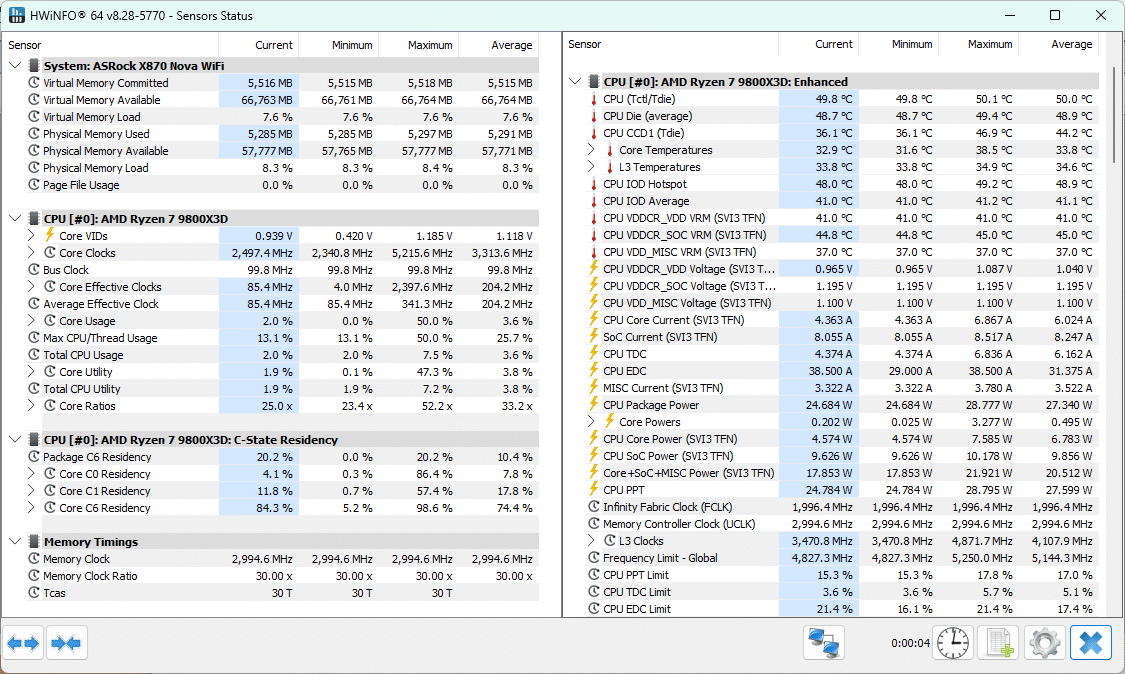
Task: Expand the Core Ratios row
Action: (31, 406)
